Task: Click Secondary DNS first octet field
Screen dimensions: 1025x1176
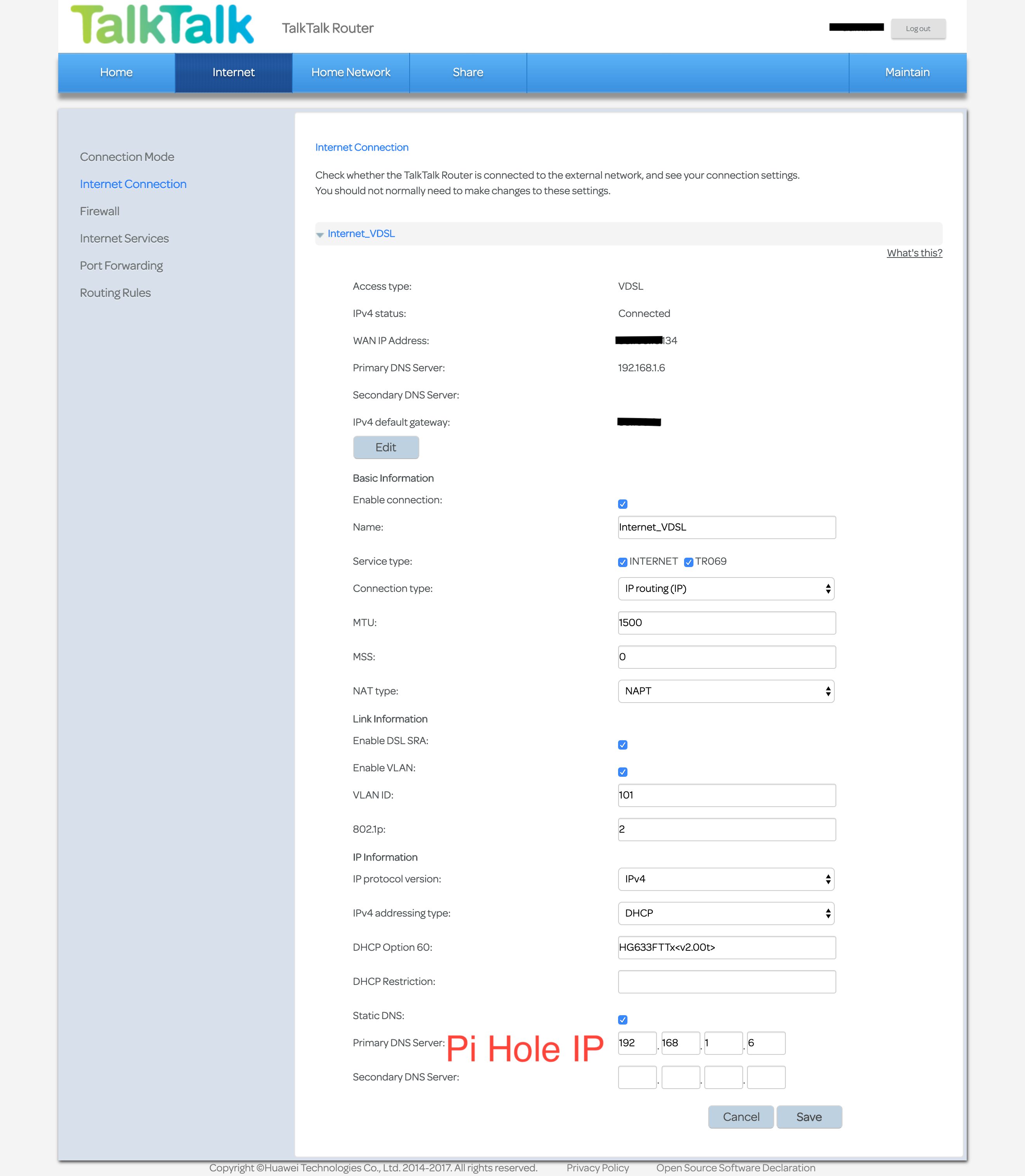Action: (637, 1078)
